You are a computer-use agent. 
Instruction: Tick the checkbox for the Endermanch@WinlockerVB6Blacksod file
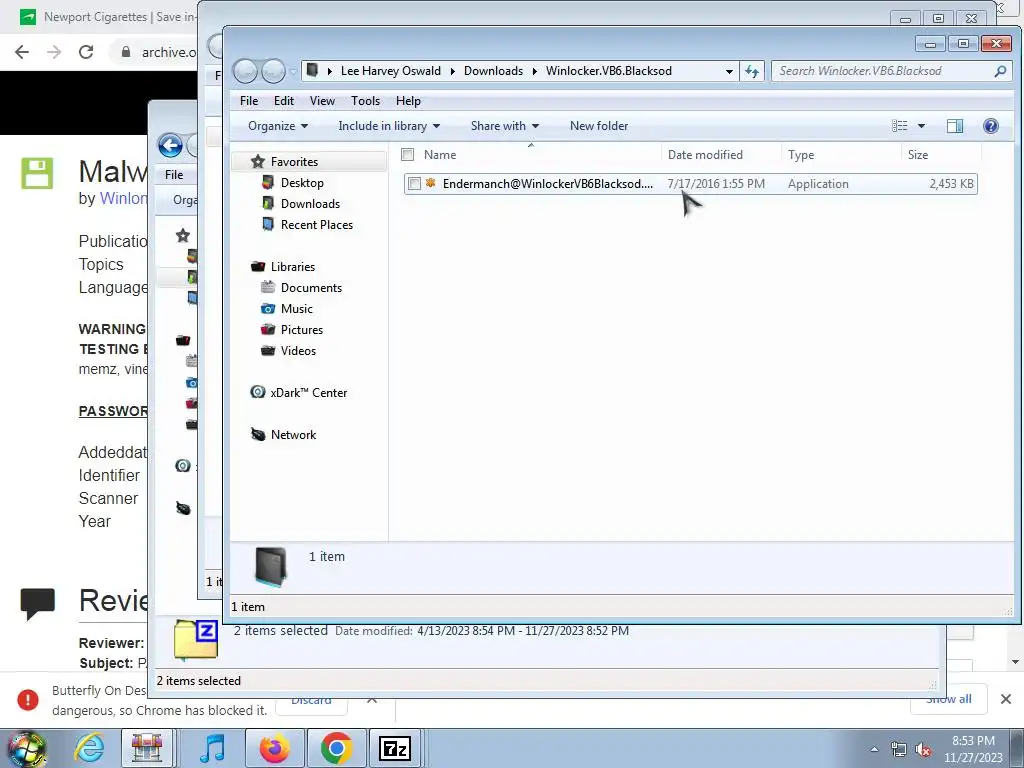click(x=414, y=184)
